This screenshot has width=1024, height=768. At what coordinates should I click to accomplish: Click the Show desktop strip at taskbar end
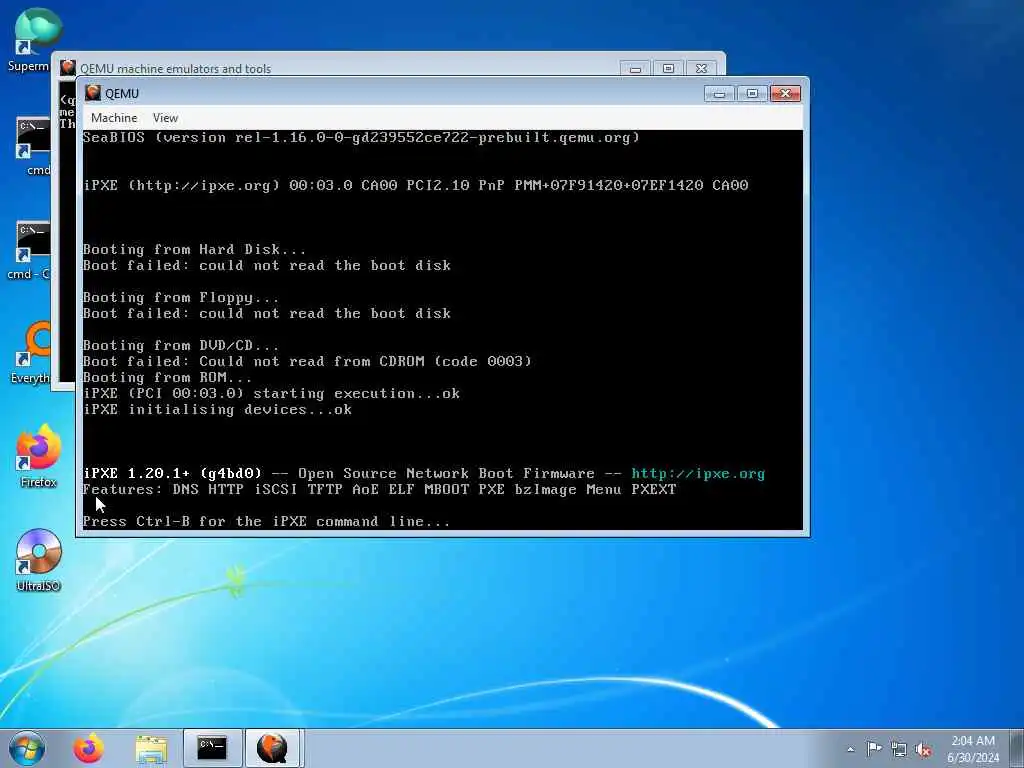pyautogui.click(x=1018, y=748)
